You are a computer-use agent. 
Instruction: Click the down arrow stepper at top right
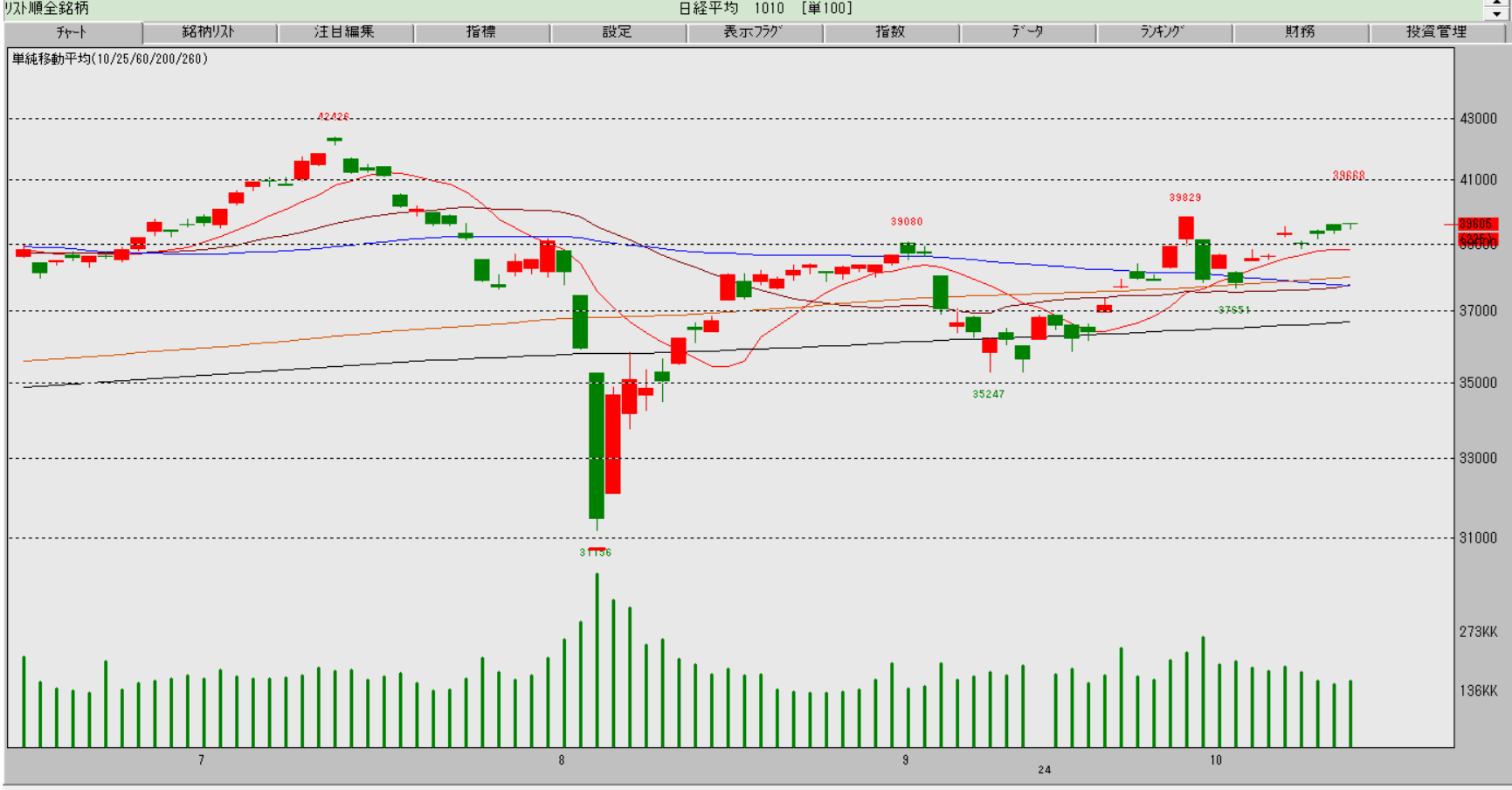click(1497, 14)
